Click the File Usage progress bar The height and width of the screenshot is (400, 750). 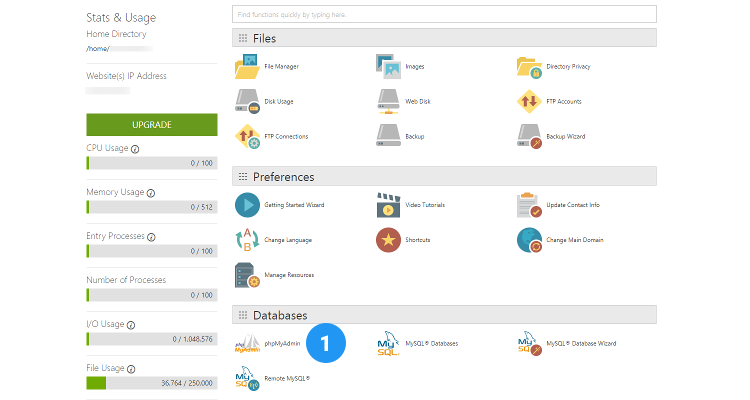(152, 383)
